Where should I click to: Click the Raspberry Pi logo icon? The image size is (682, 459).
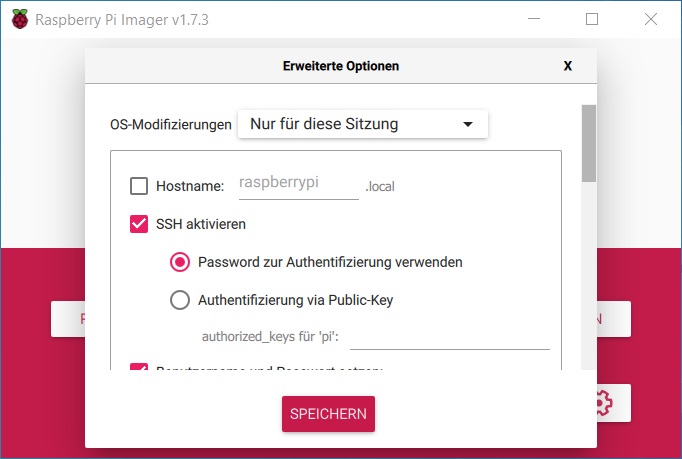(x=20, y=19)
